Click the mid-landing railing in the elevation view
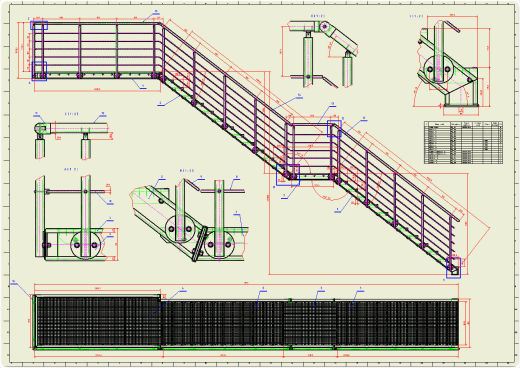The image size is (520, 368). 309,152
